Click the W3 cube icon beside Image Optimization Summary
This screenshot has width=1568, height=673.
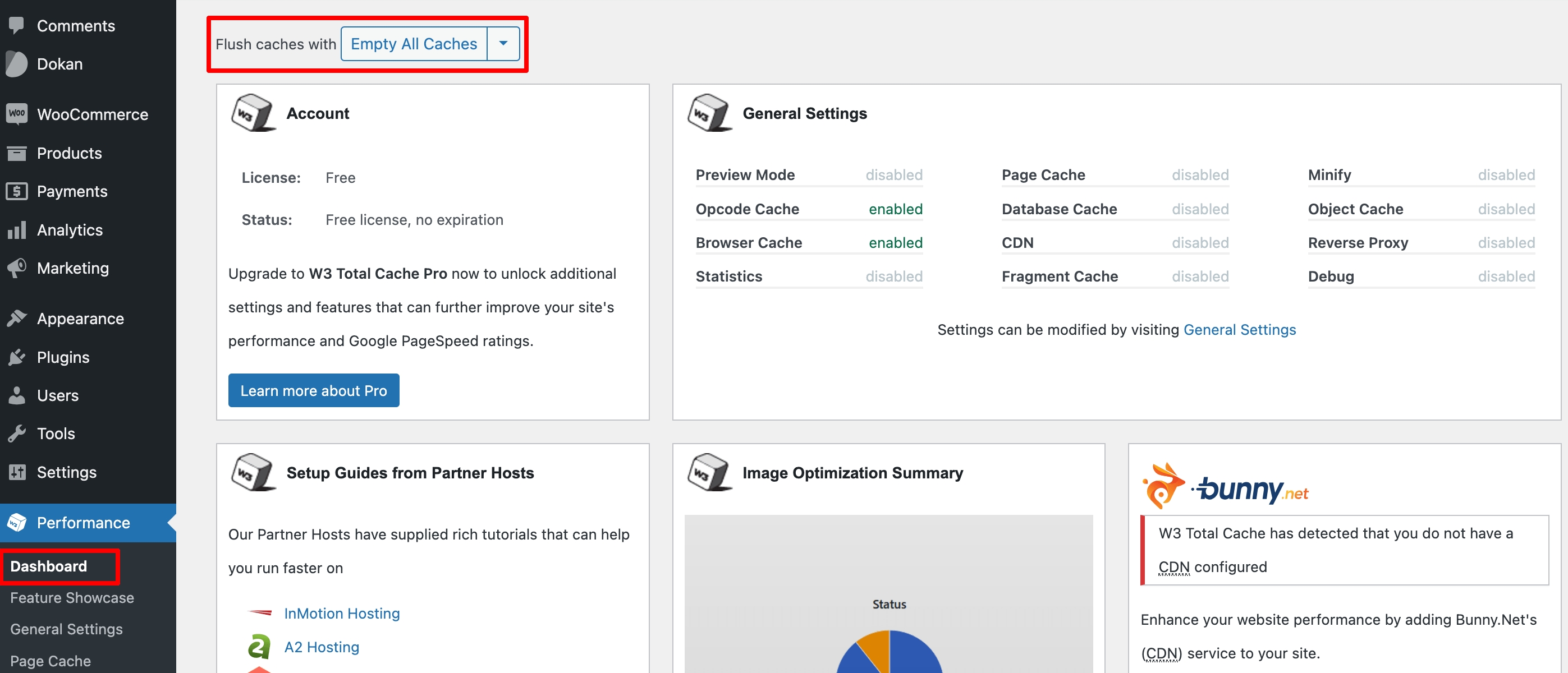click(709, 472)
